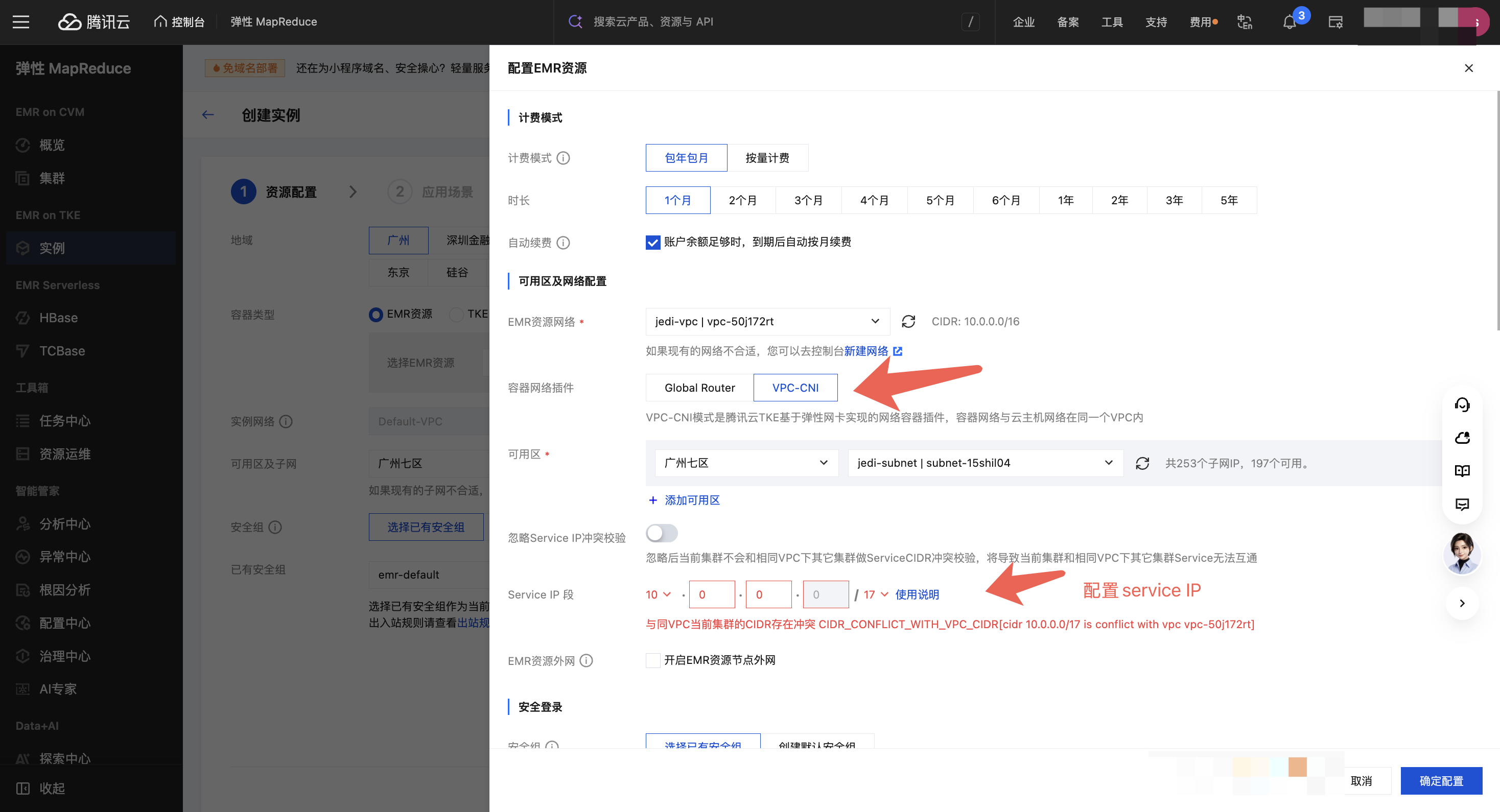Image resolution: width=1500 pixels, height=812 pixels.
Task: Open the Service IP first octet dropdown
Action: (x=658, y=594)
